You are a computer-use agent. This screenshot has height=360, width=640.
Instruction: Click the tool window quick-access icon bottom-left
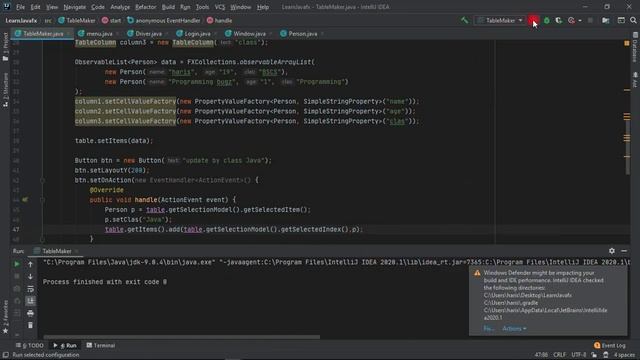point(5,355)
